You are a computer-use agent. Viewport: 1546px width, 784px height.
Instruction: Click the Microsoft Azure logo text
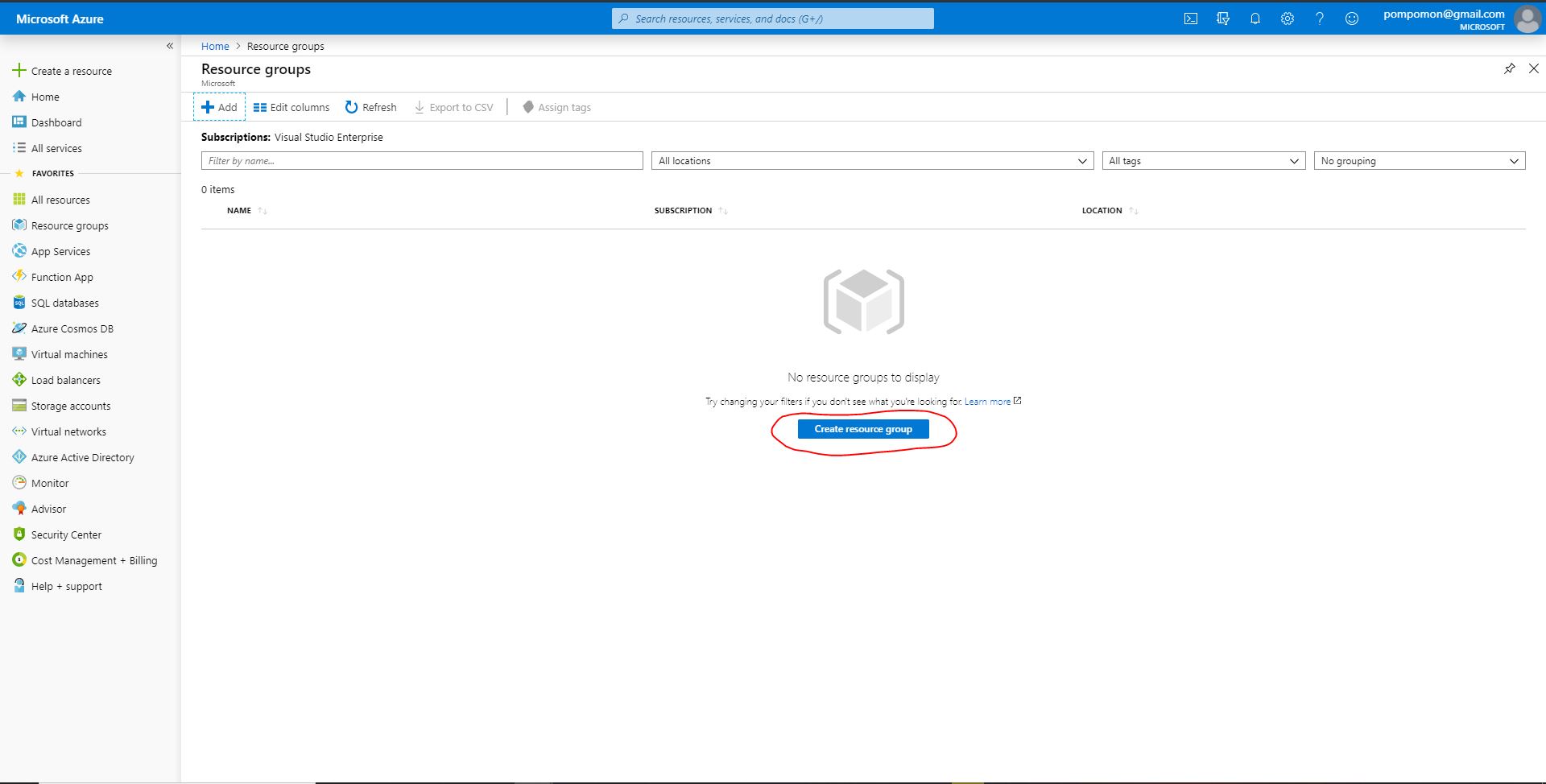60,19
